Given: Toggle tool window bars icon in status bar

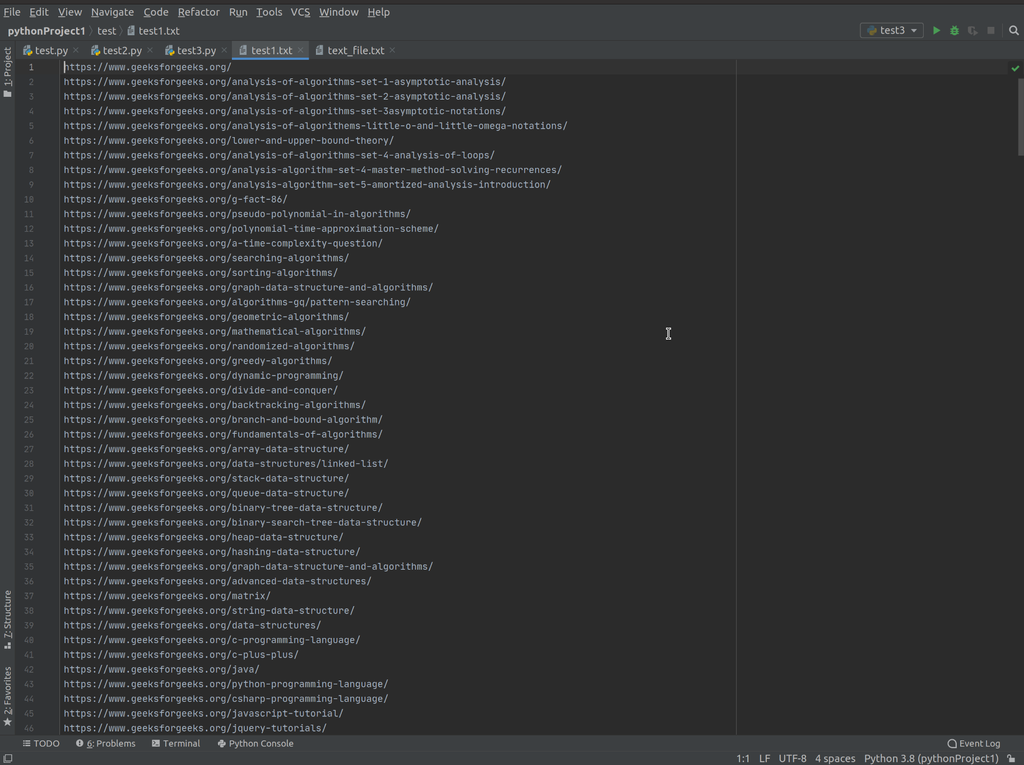Looking at the screenshot, I should (x=8, y=758).
